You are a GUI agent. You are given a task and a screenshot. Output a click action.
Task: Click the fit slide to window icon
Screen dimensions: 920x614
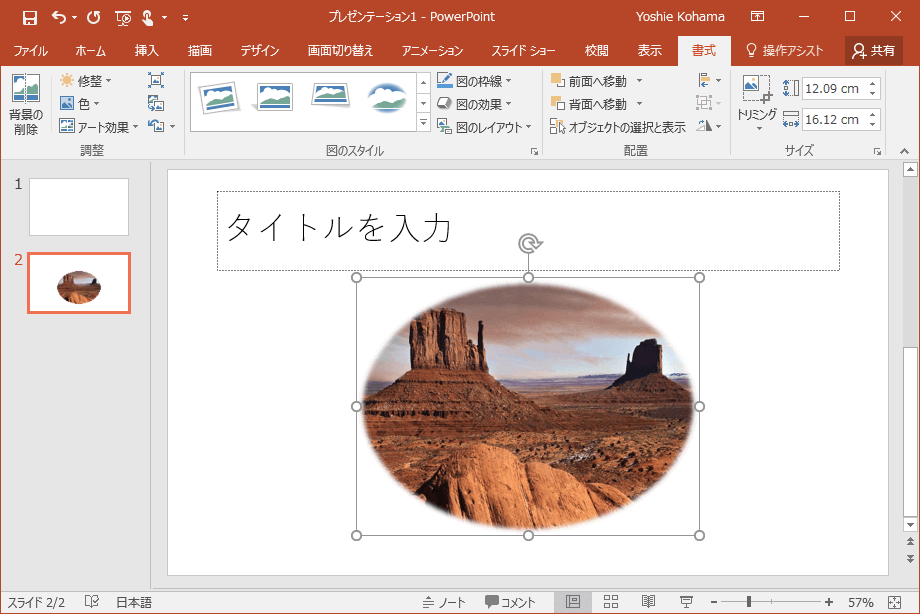click(x=894, y=602)
